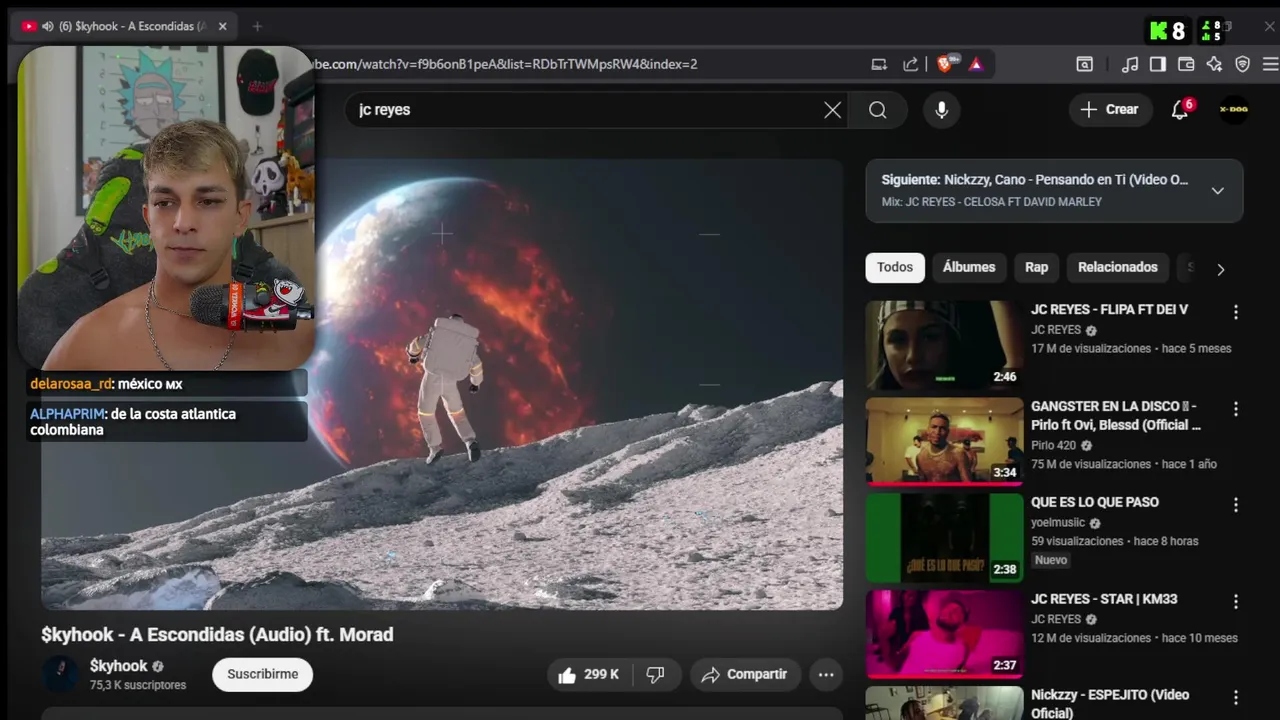Screen dimensions: 1280x720
Task: Open options menu for JC REYES - STAR video
Action: point(1236,602)
